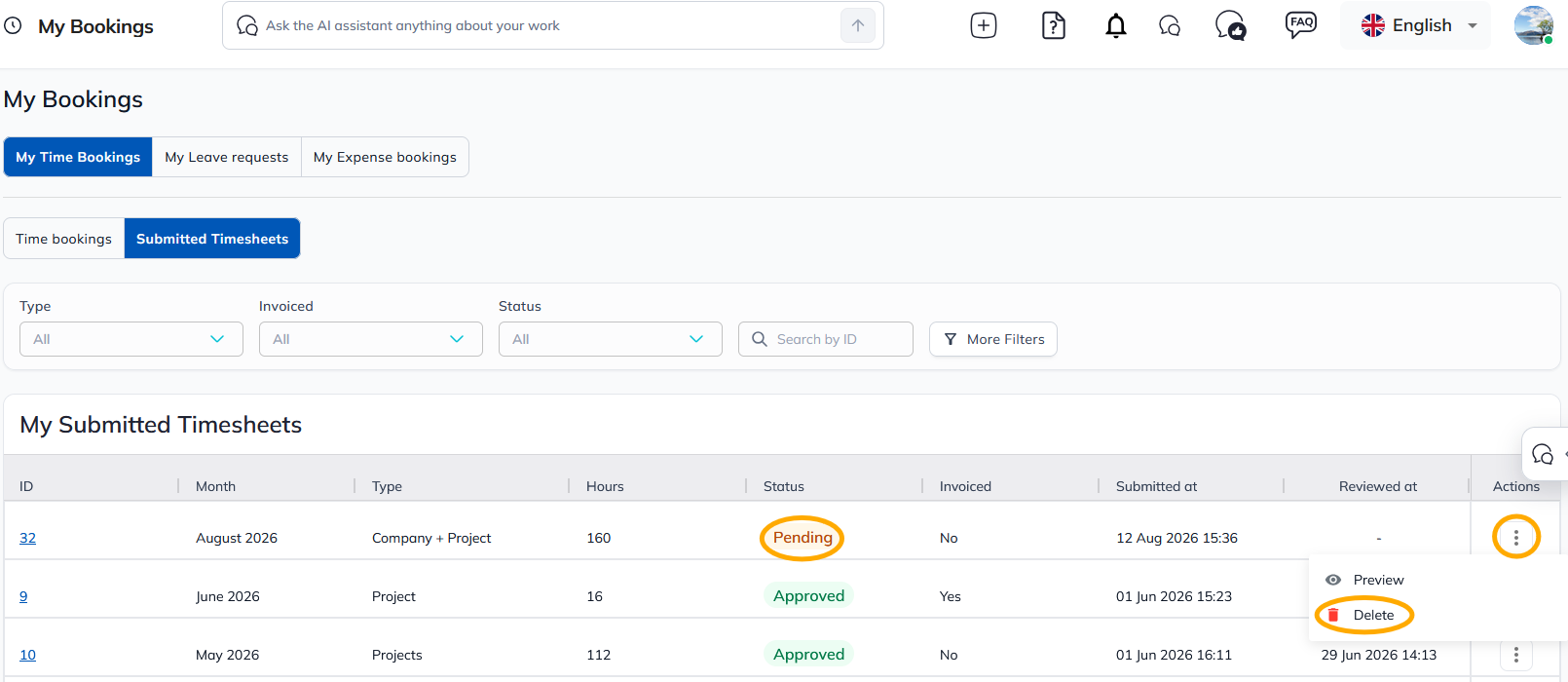This screenshot has width=1568, height=682.
Task: Click the 12 Aug 2026 15:36 timestamp
Action: (1176, 538)
